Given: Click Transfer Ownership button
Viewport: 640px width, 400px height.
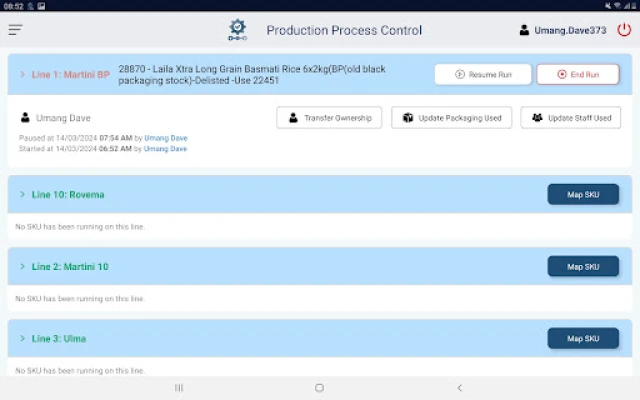Looking at the screenshot, I should pos(329,118).
